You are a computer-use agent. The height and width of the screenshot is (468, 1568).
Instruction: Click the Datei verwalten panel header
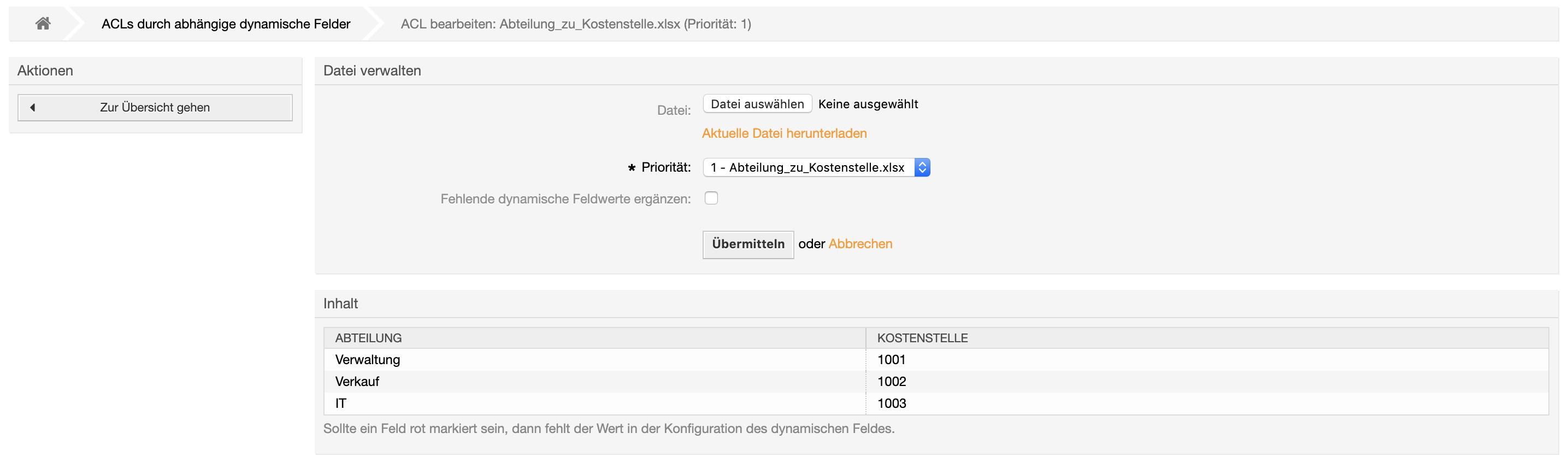372,71
